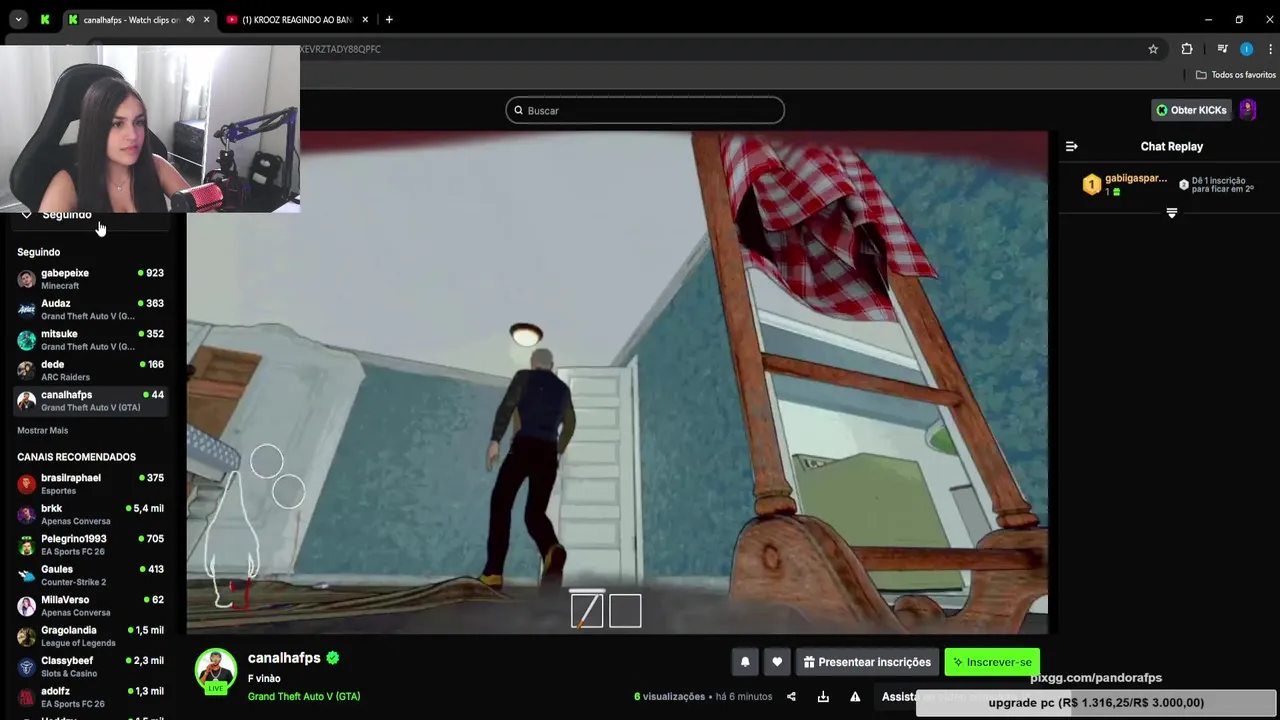Image resolution: width=1280 pixels, height=720 pixels.
Task: Switch to the pinned Kick tab
Action: pos(45,19)
